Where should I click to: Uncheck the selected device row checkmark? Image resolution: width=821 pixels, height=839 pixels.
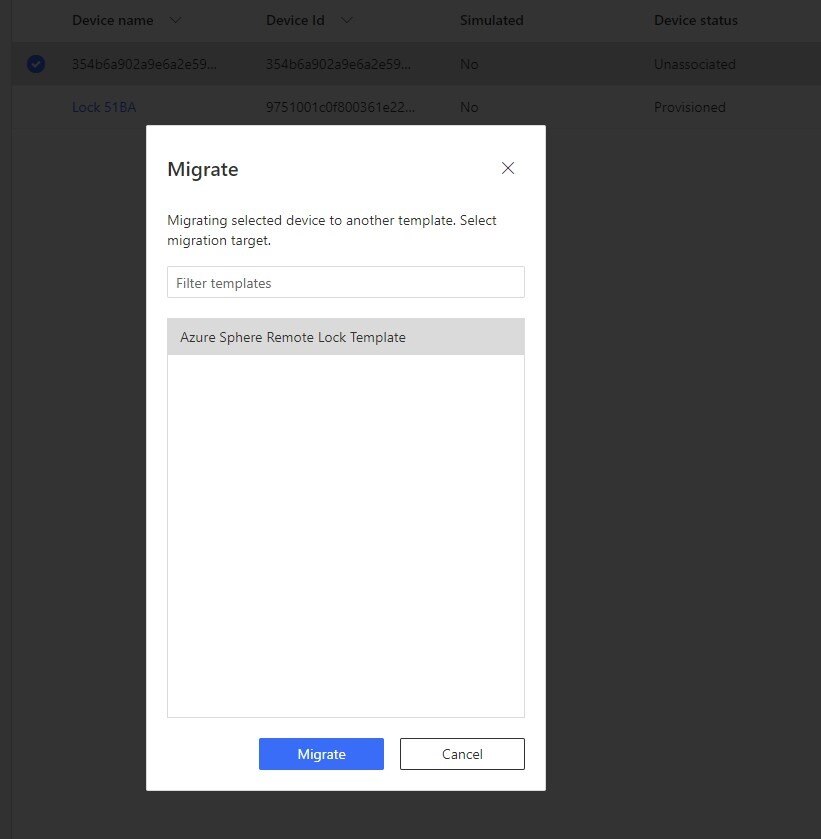[36, 64]
